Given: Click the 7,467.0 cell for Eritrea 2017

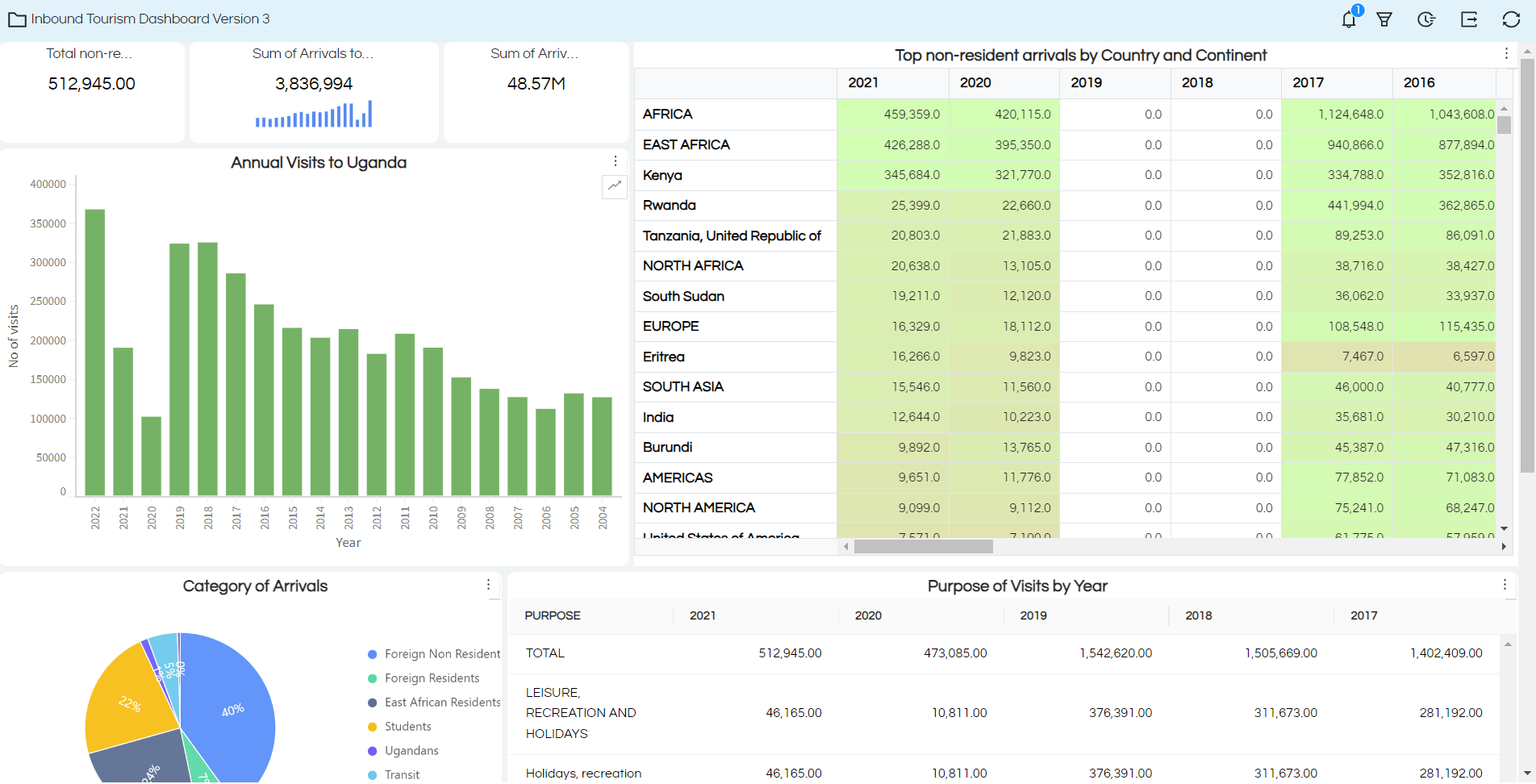Looking at the screenshot, I should pyautogui.click(x=1337, y=357).
